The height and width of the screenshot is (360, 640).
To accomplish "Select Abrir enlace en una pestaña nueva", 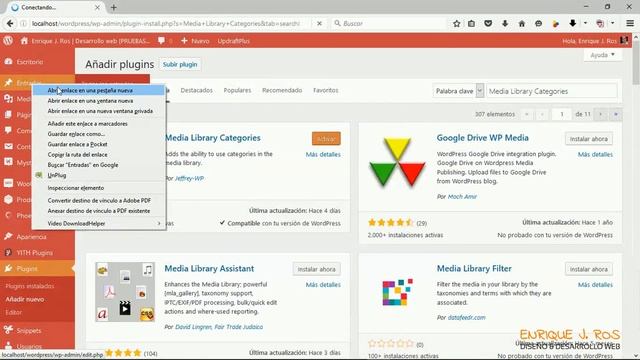I will (x=99, y=90).
